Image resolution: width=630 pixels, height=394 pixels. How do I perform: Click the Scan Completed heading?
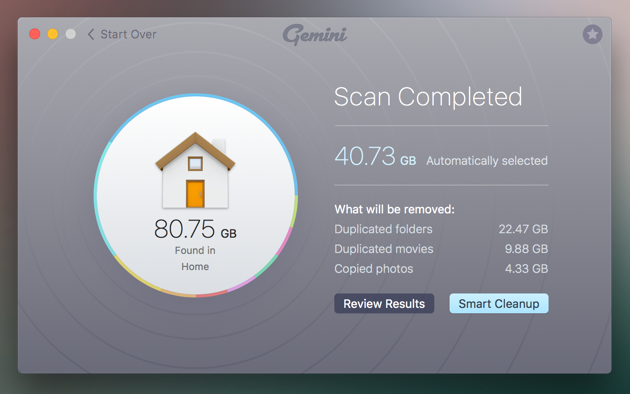[428, 97]
